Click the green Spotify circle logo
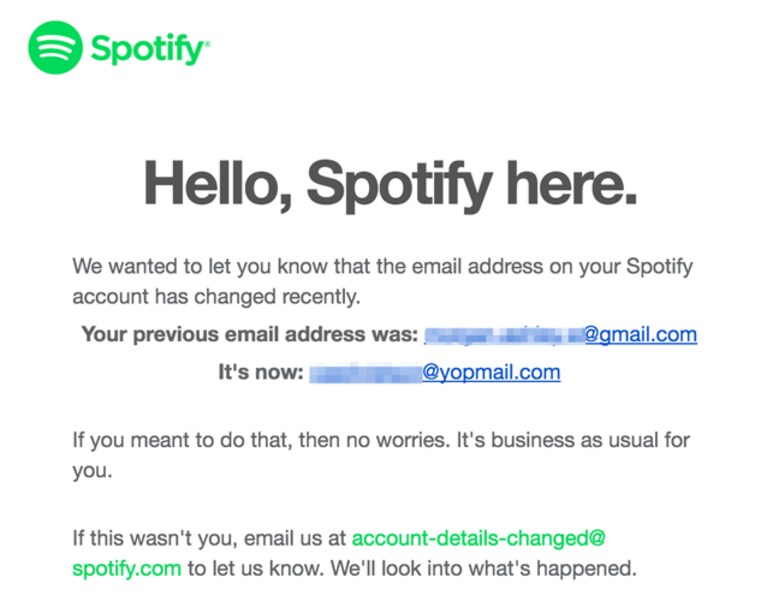 (55, 47)
